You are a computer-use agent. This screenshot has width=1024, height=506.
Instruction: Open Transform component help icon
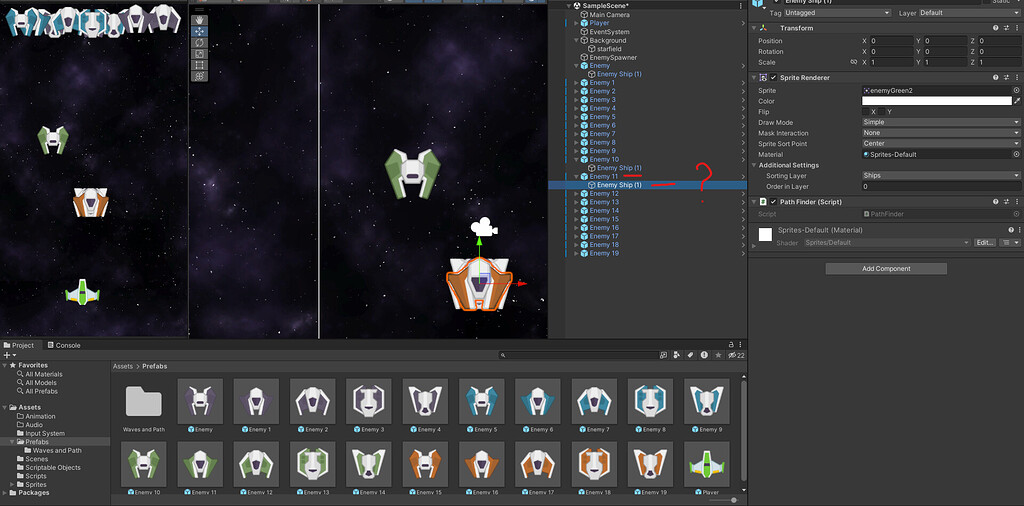(x=996, y=28)
